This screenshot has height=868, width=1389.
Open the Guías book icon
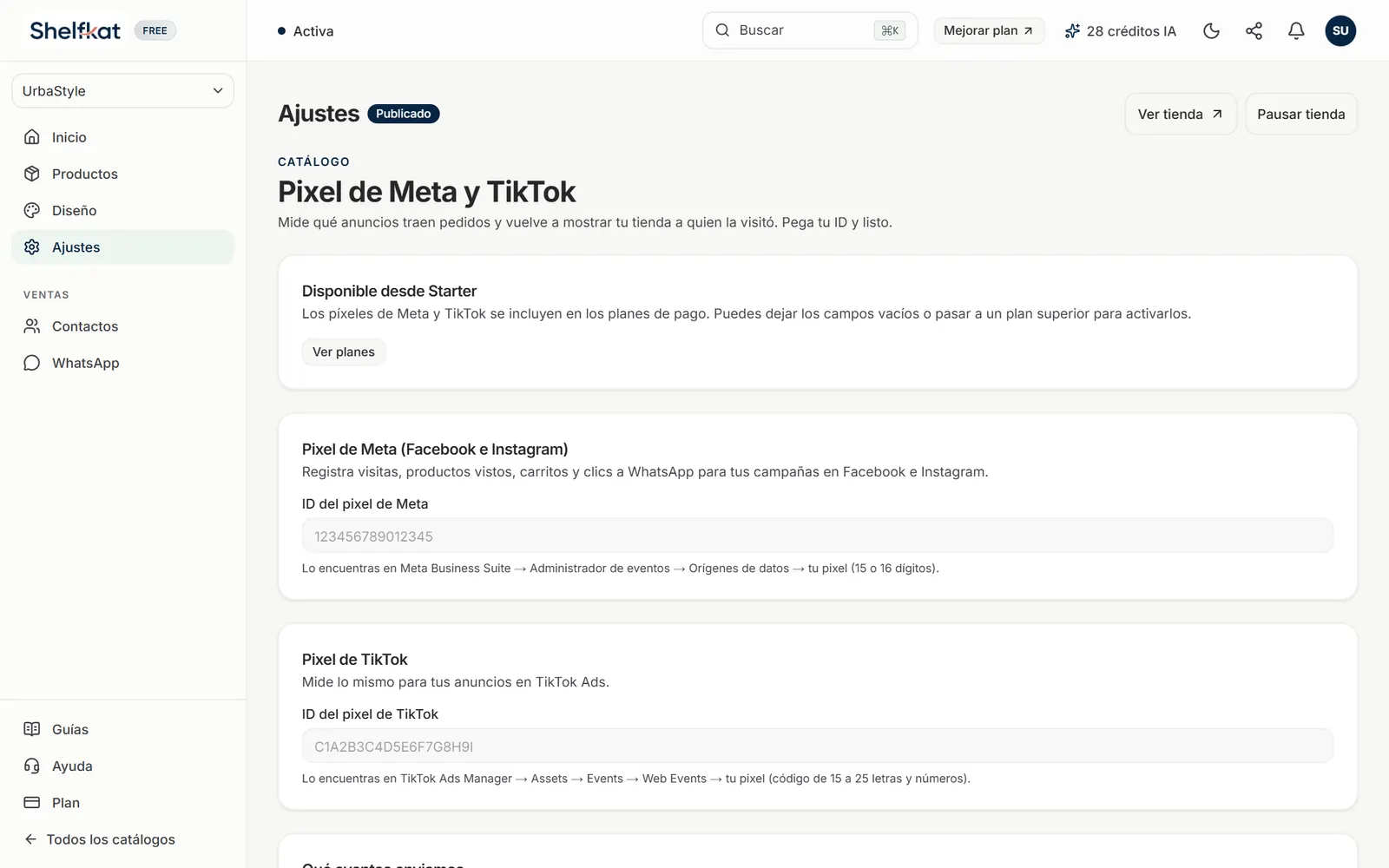[x=32, y=729]
